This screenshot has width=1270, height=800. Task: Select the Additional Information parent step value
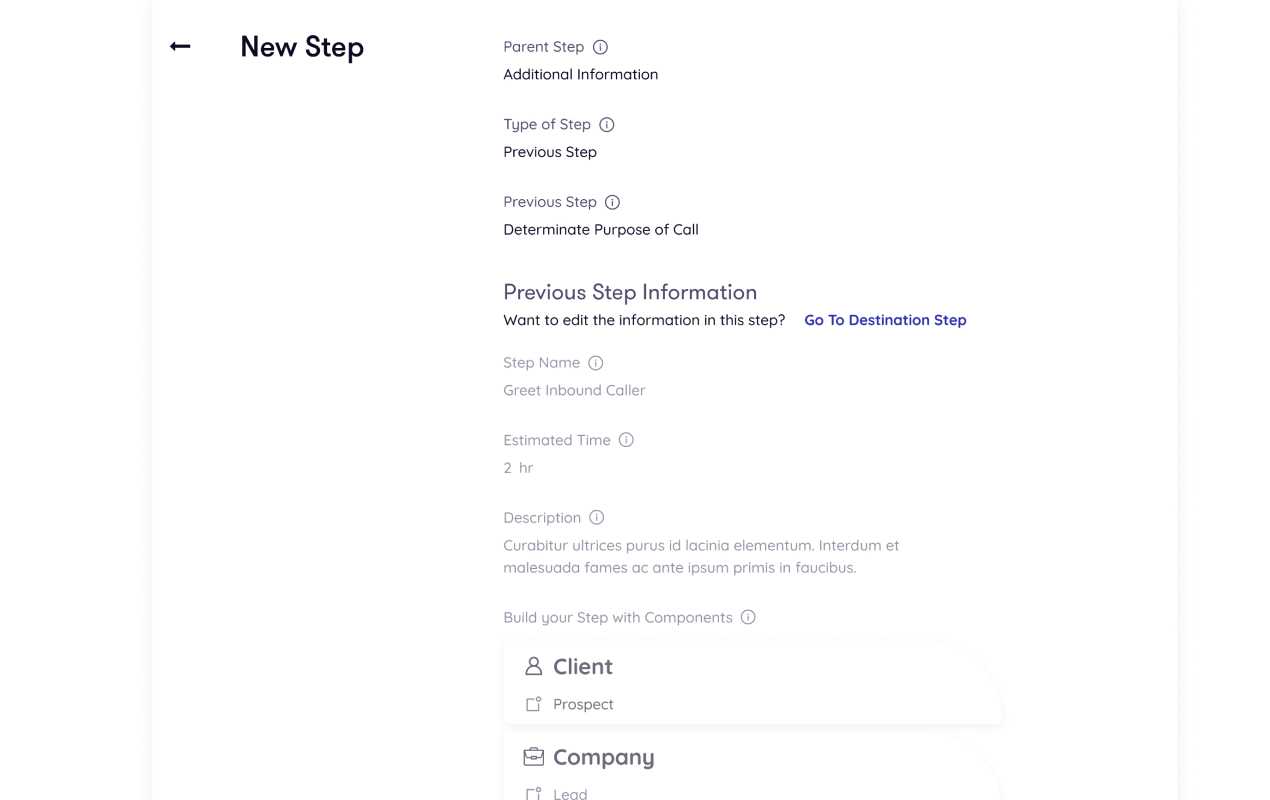(x=580, y=74)
